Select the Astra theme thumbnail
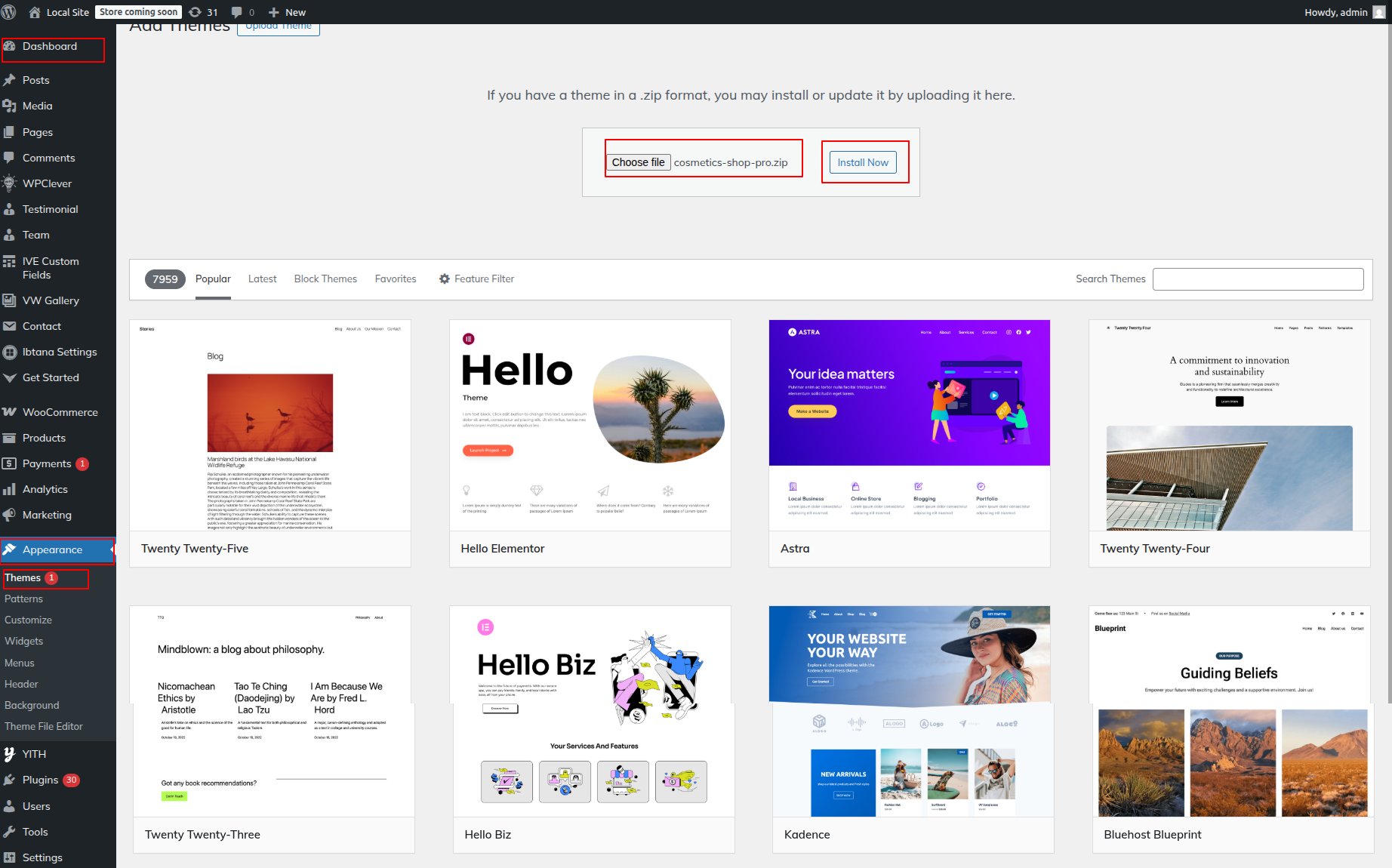The width and height of the screenshot is (1392, 868). 909,425
